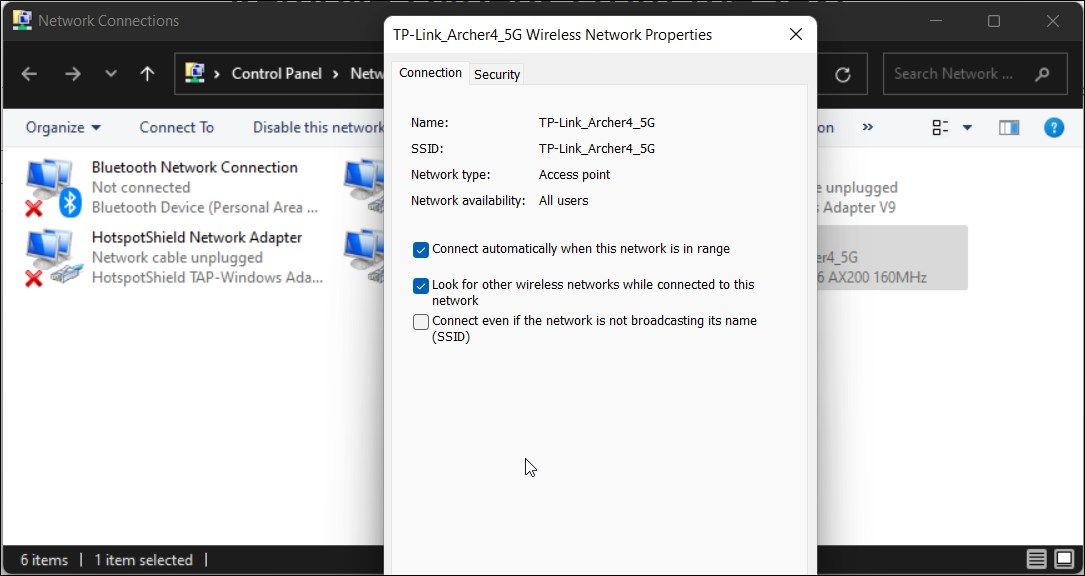Viewport: 1085px width, 576px height.
Task: Click the '6 items' status bar text
Action: [44, 560]
